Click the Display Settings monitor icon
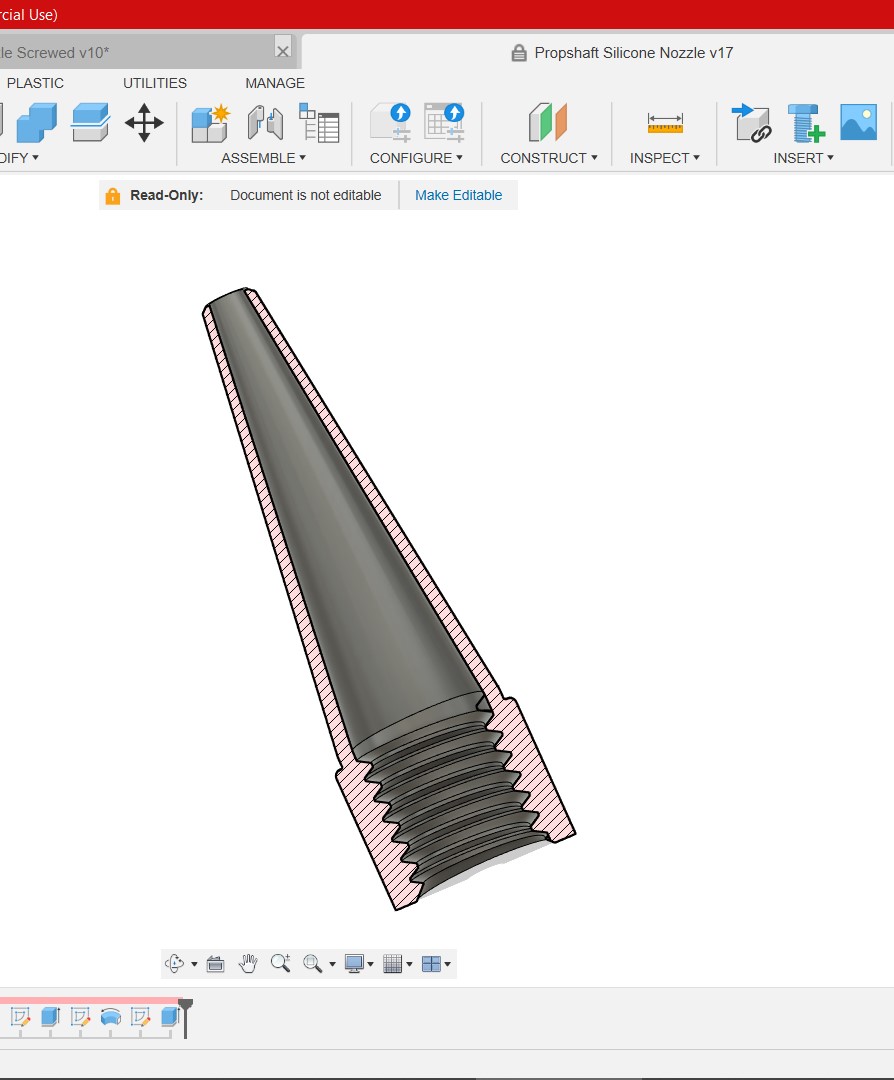Image resolution: width=894 pixels, height=1080 pixels. 354,964
